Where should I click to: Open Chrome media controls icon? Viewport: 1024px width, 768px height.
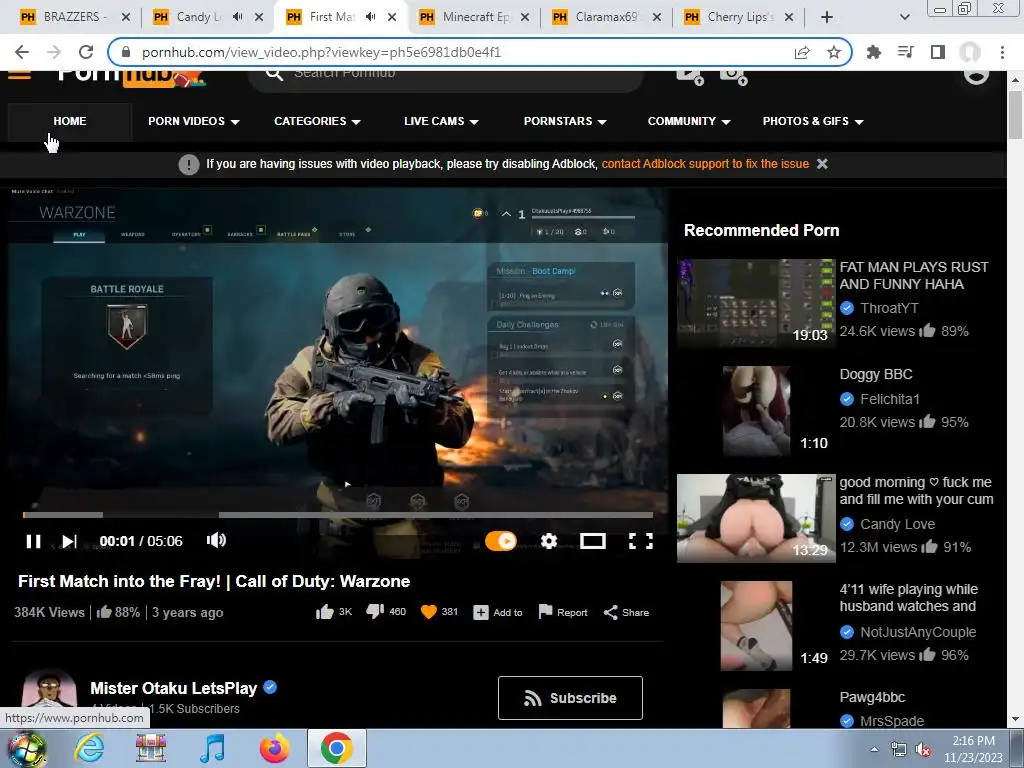pyautogui.click(x=905, y=52)
